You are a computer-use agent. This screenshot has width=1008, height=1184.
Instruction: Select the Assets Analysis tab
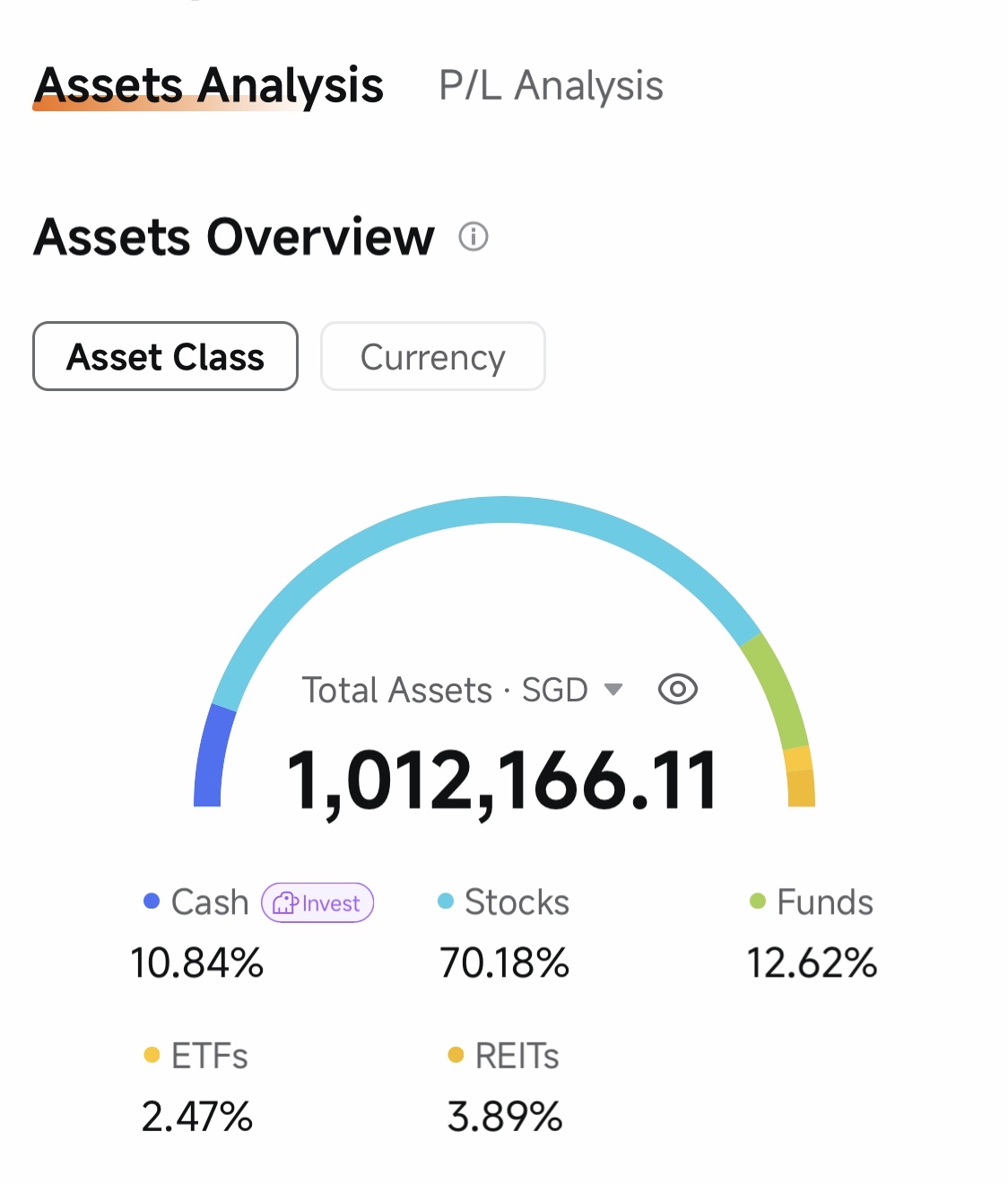pos(209,86)
